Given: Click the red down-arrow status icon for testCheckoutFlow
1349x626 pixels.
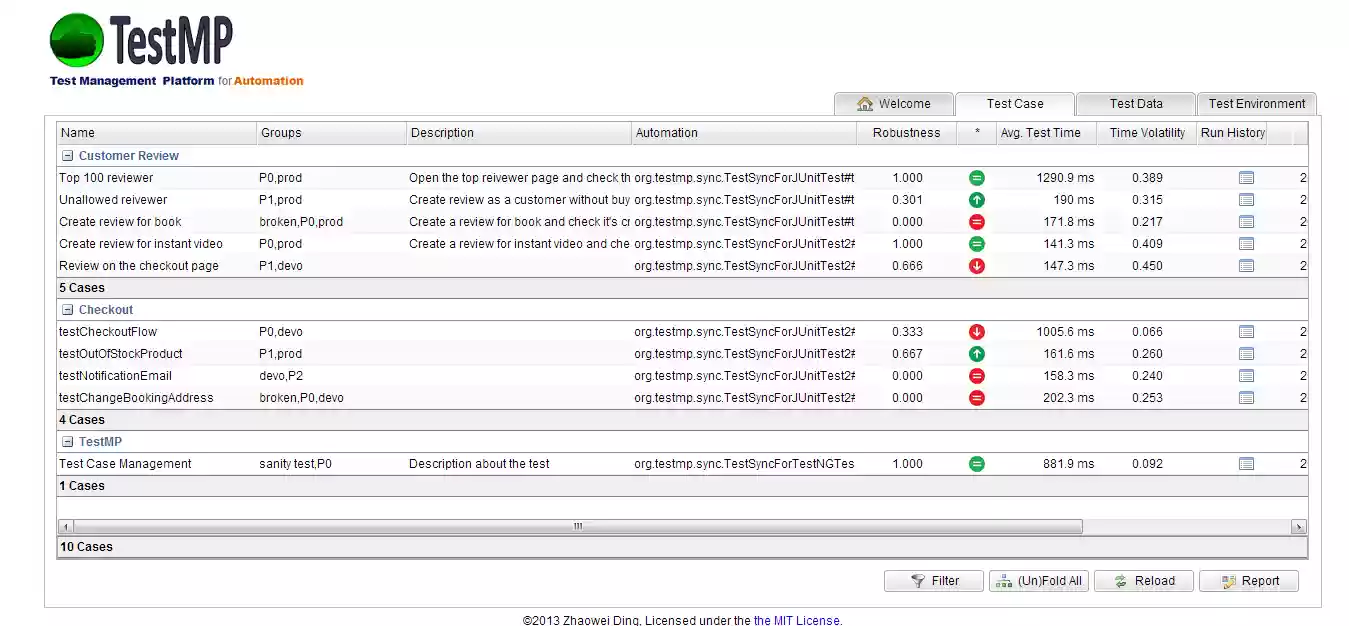Looking at the screenshot, I should click(x=976, y=331).
